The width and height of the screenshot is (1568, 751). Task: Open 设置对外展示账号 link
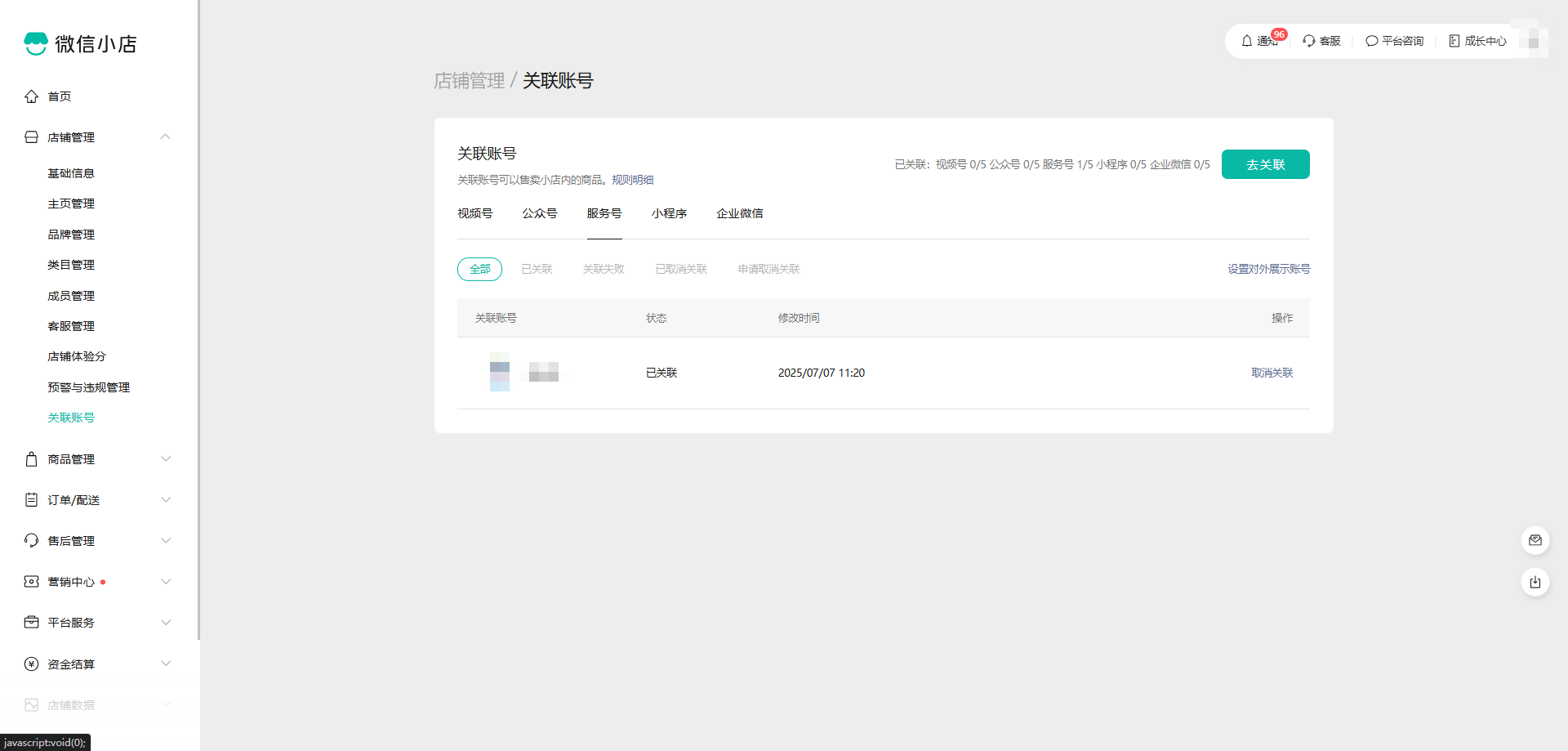1268,269
